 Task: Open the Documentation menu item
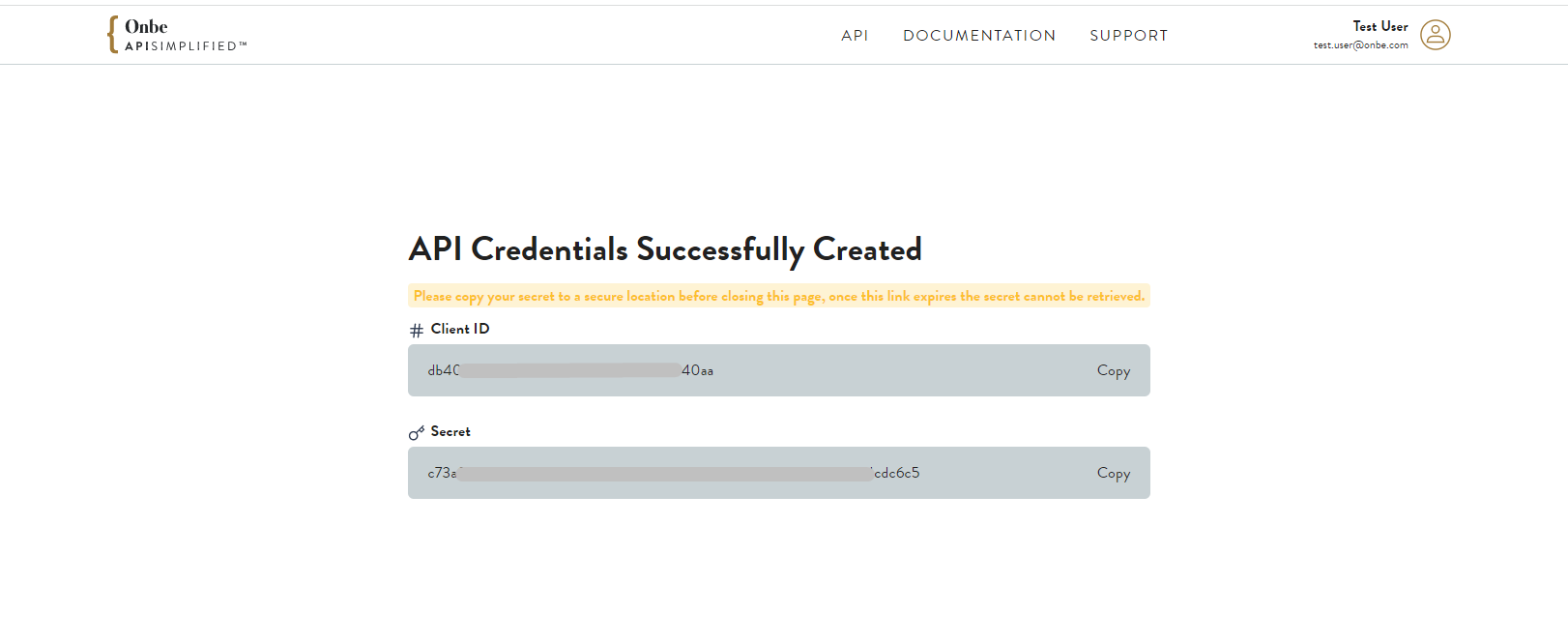pyautogui.click(x=979, y=36)
